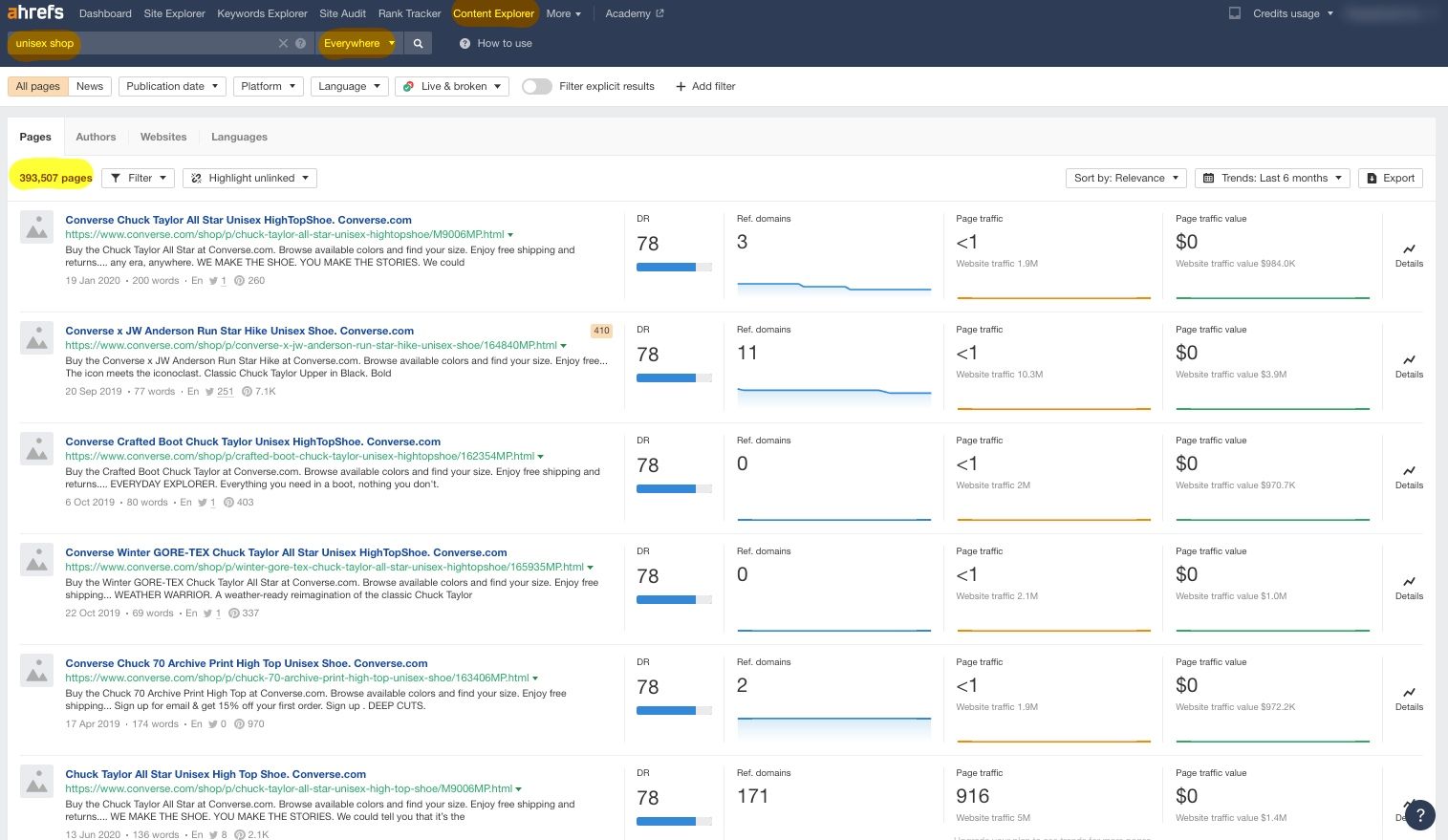The image size is (1448, 840).
Task: Clear the search box with the X icon
Action: pyautogui.click(x=283, y=43)
